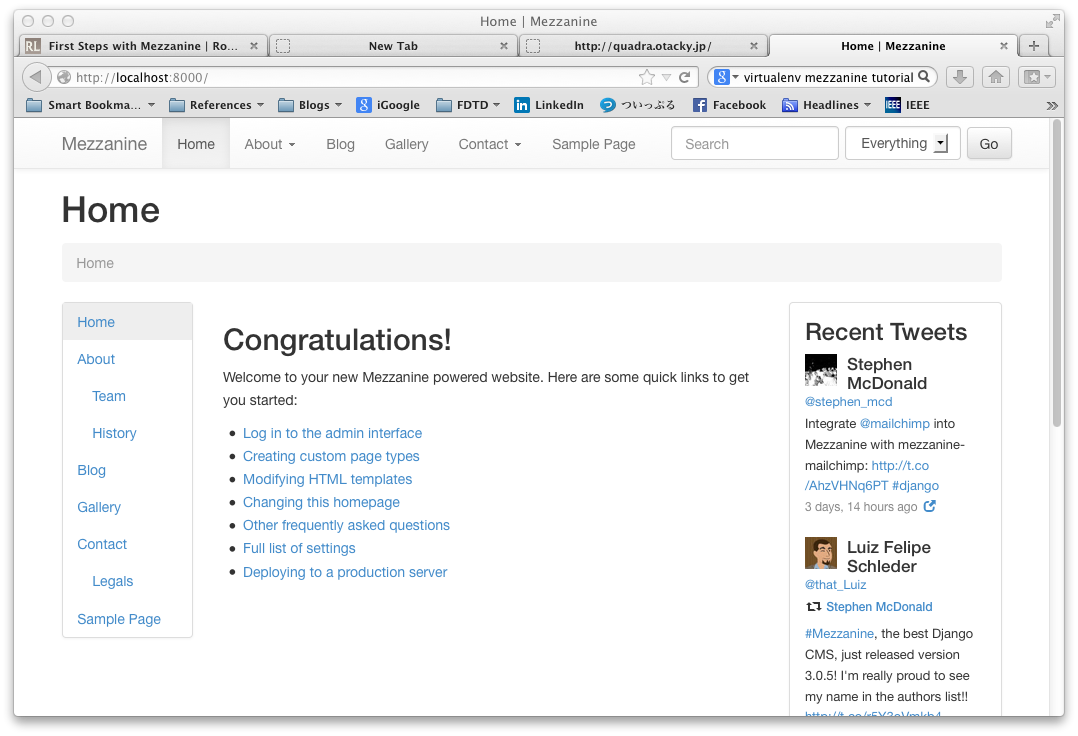
Task: Switch to First Steps with Mezzanine tab
Action: [143, 46]
